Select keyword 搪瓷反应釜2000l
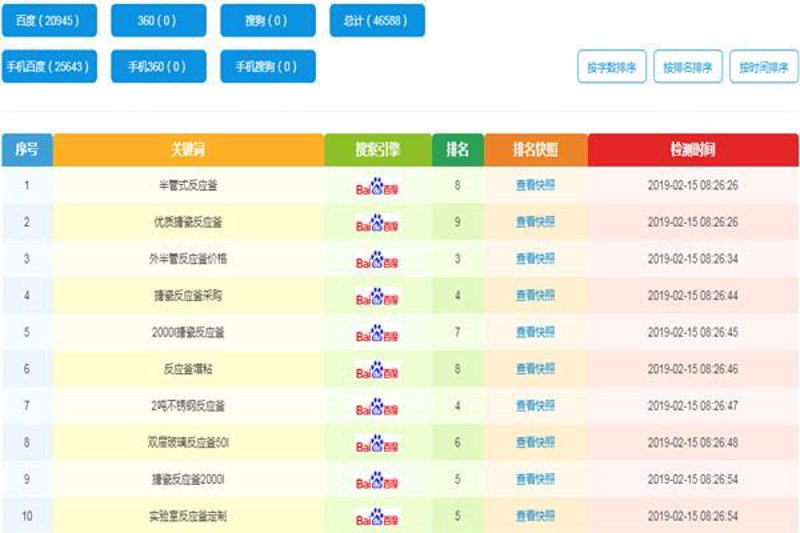Image resolution: width=800 pixels, height=533 pixels. point(188,479)
